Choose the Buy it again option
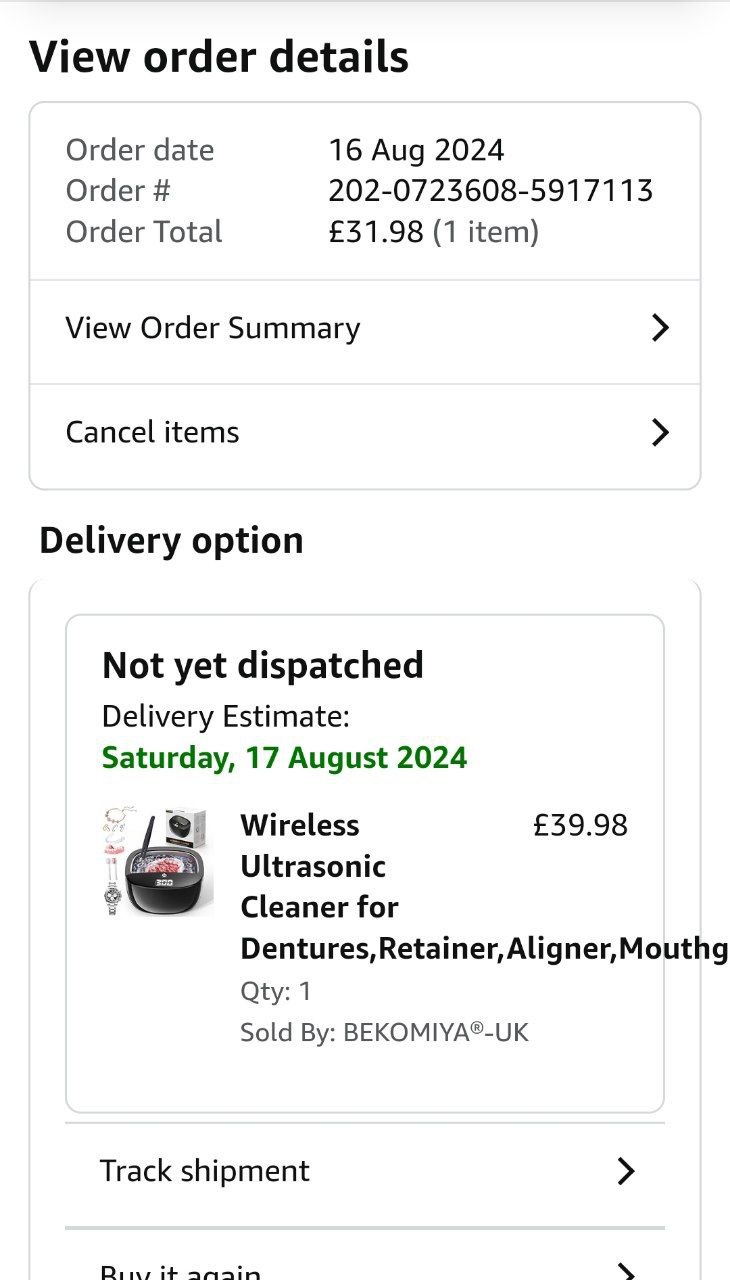 pos(180,1272)
